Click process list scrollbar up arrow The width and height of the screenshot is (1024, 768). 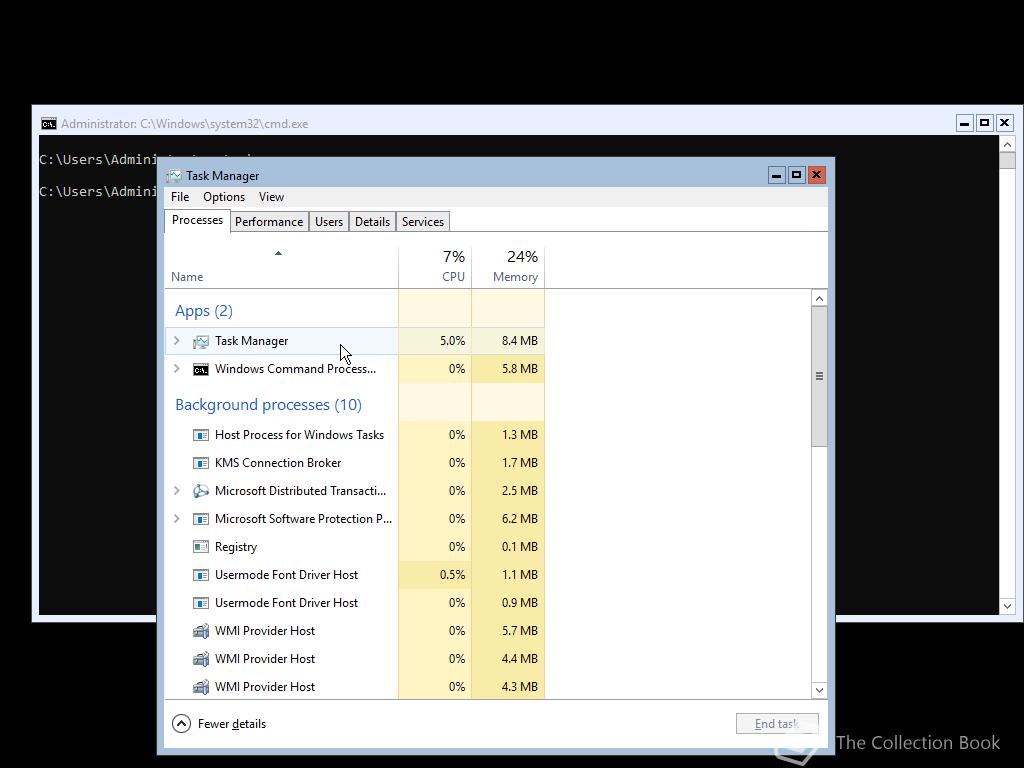(819, 298)
